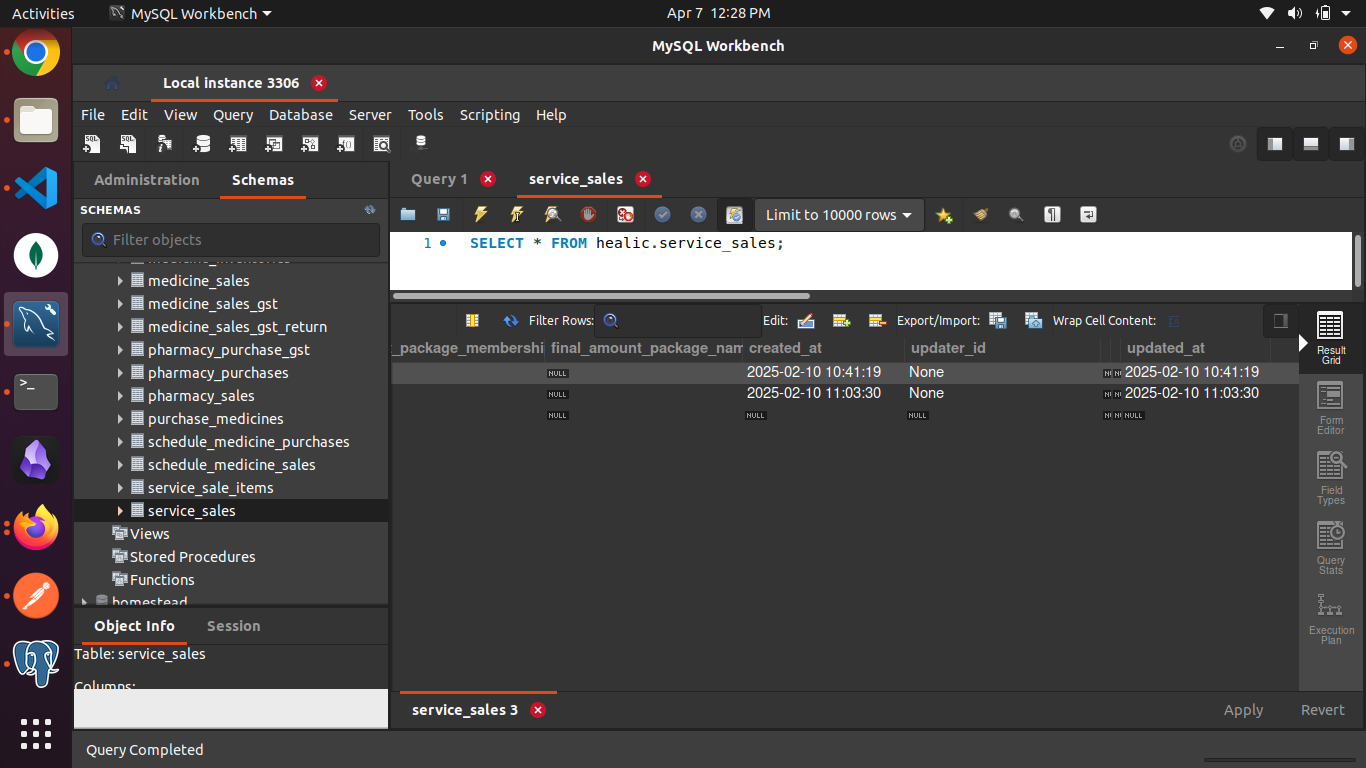Image resolution: width=1366 pixels, height=768 pixels.
Task: Open the Database menu
Action: pyautogui.click(x=301, y=115)
